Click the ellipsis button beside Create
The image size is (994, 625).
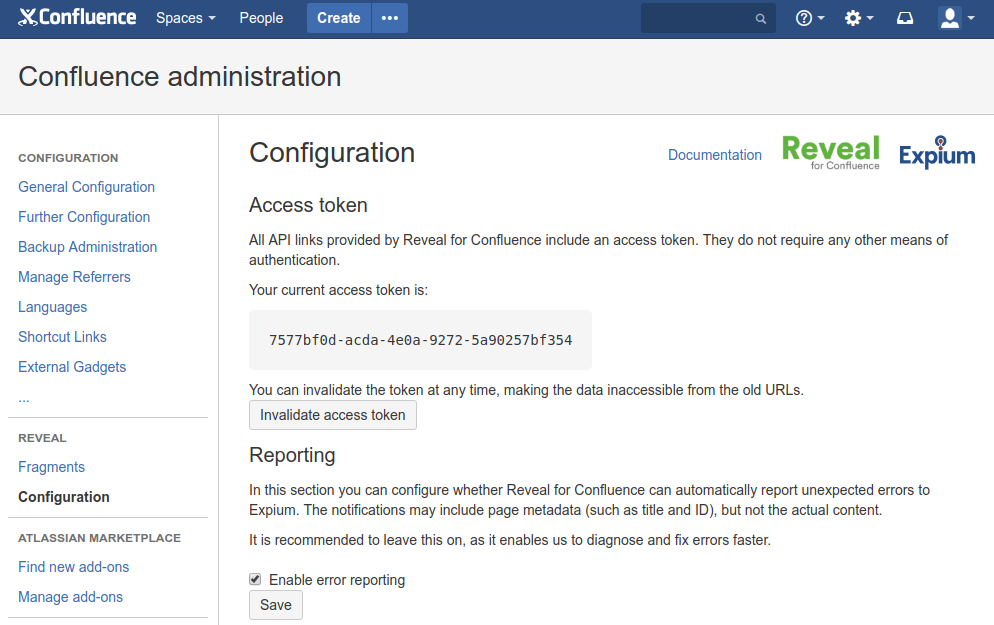390,18
